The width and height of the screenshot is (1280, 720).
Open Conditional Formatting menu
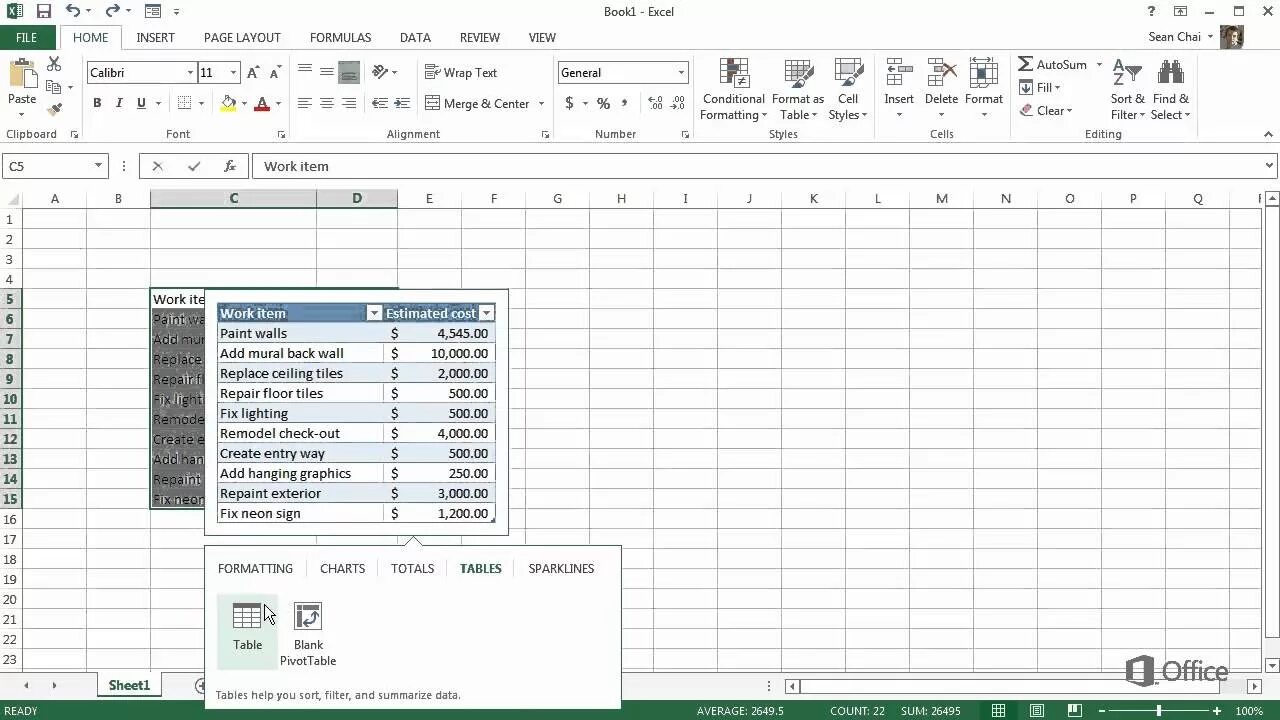click(734, 90)
